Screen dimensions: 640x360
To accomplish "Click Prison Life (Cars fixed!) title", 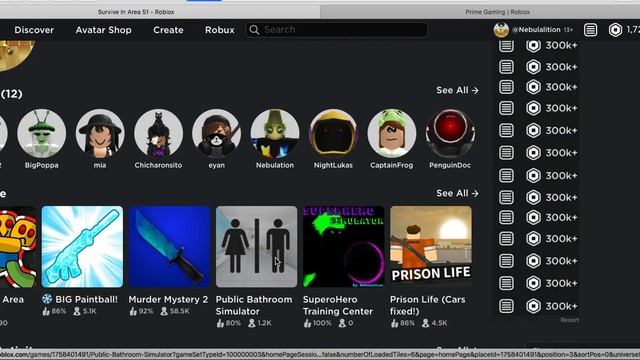I will [x=427, y=305].
